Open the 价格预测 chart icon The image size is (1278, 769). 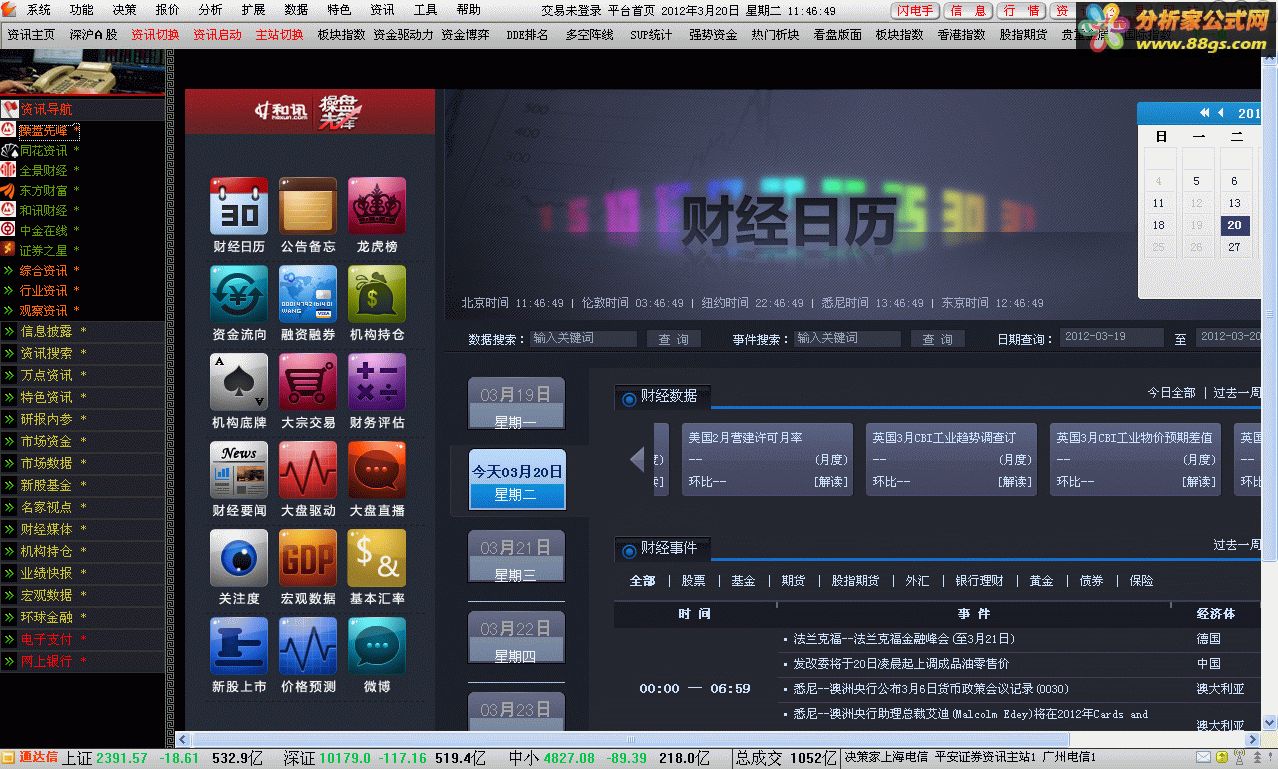click(x=308, y=646)
